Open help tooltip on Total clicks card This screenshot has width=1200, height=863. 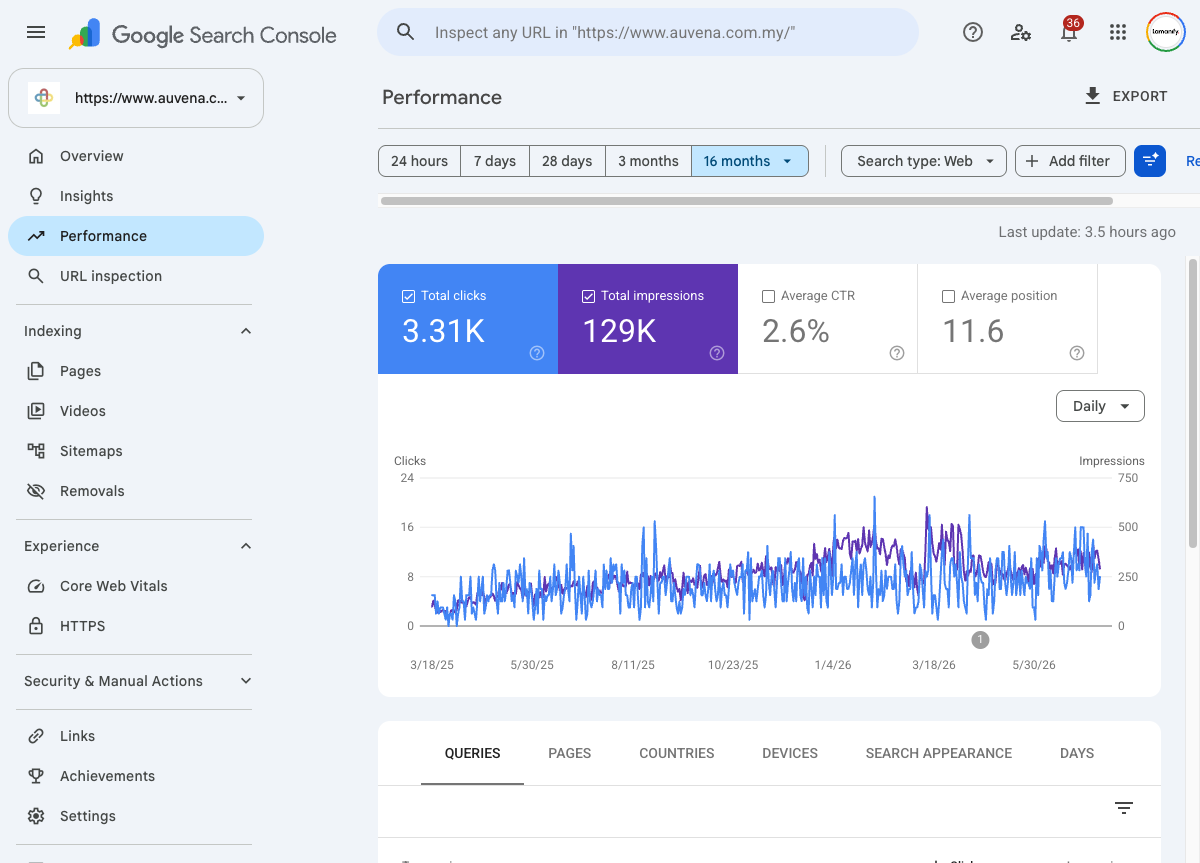coord(537,353)
